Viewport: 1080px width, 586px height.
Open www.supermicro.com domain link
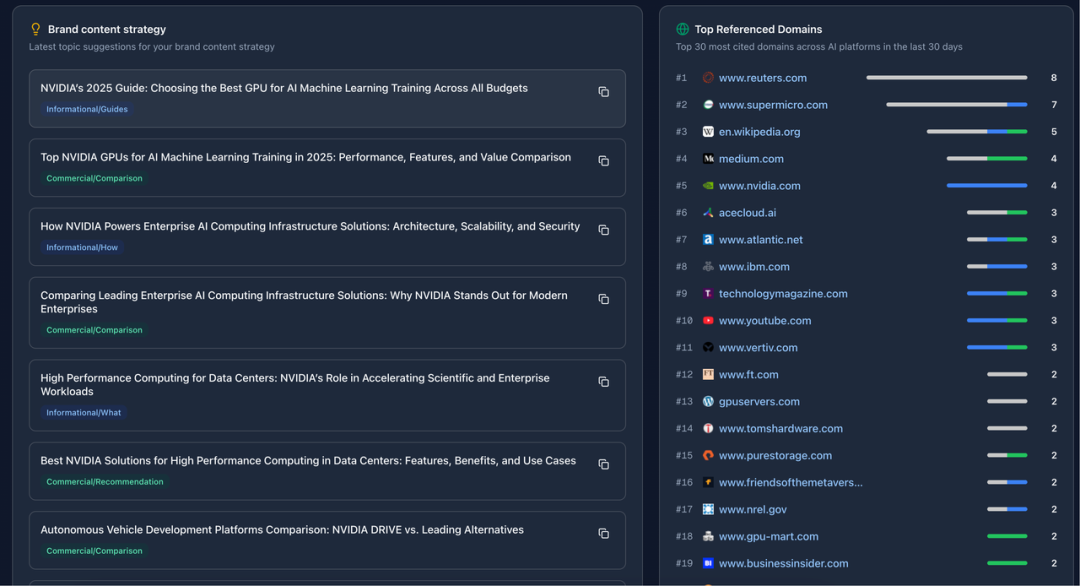(773, 105)
